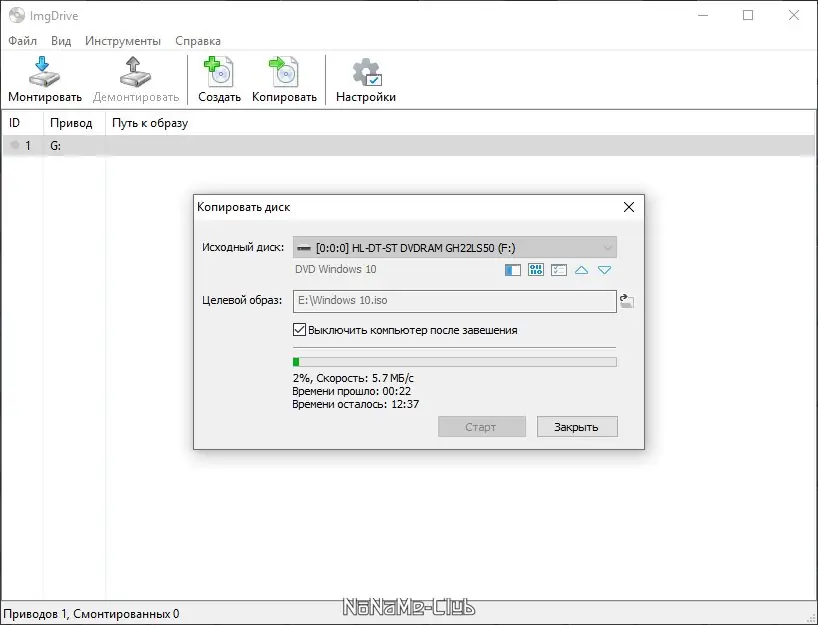The height and width of the screenshot is (625, 818).
Task: Open the Справка menu
Action: [x=198, y=41]
